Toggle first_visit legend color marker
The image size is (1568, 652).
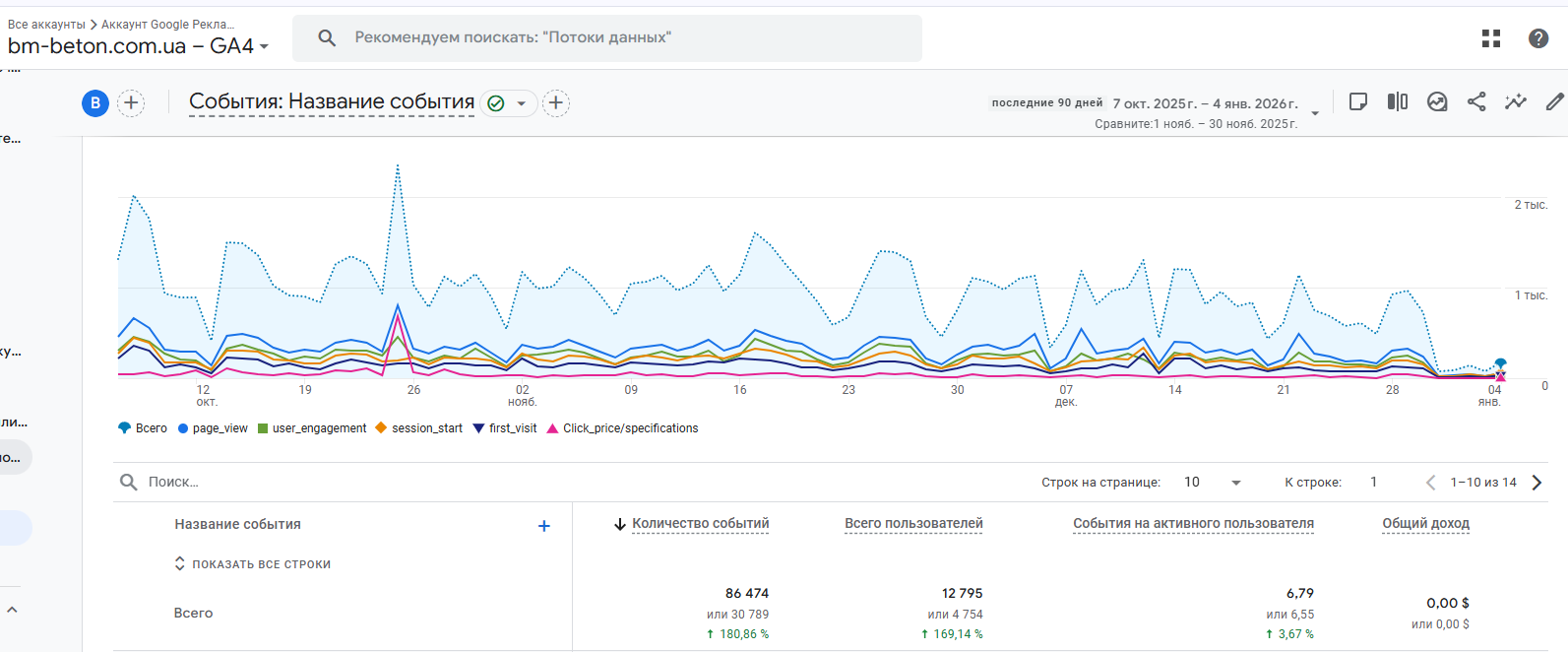(x=479, y=428)
